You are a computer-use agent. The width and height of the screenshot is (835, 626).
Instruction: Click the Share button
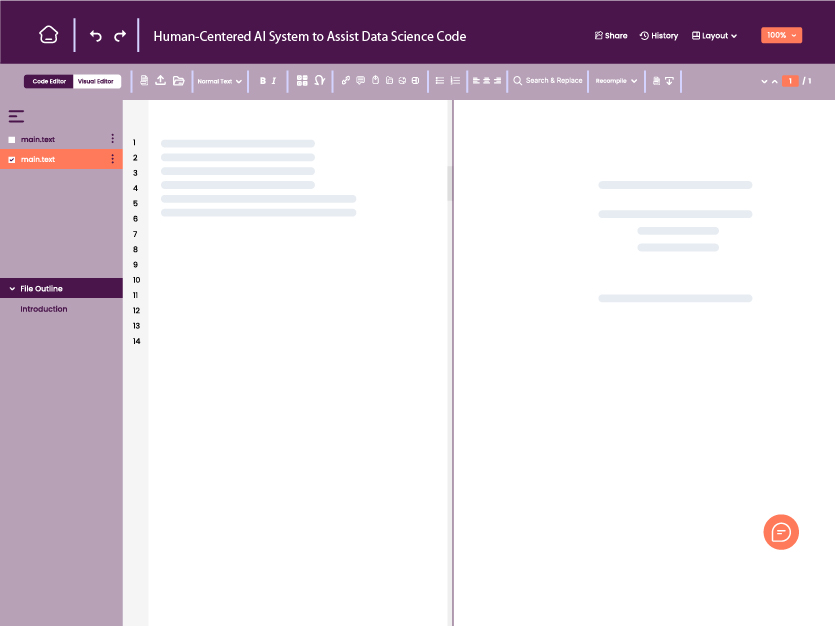(610, 35)
